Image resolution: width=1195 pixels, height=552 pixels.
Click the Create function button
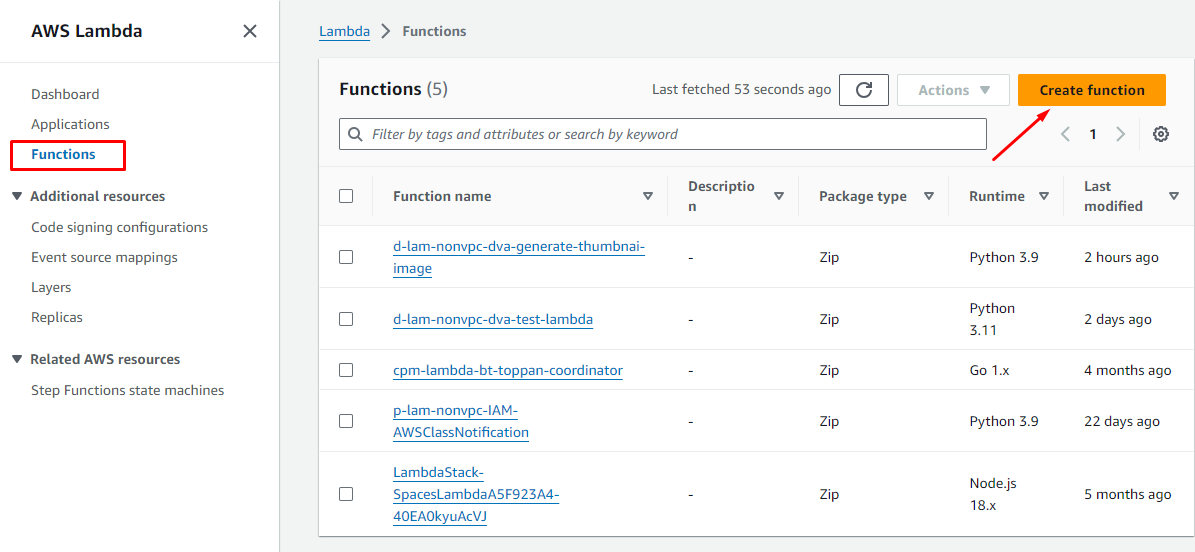click(x=1092, y=90)
